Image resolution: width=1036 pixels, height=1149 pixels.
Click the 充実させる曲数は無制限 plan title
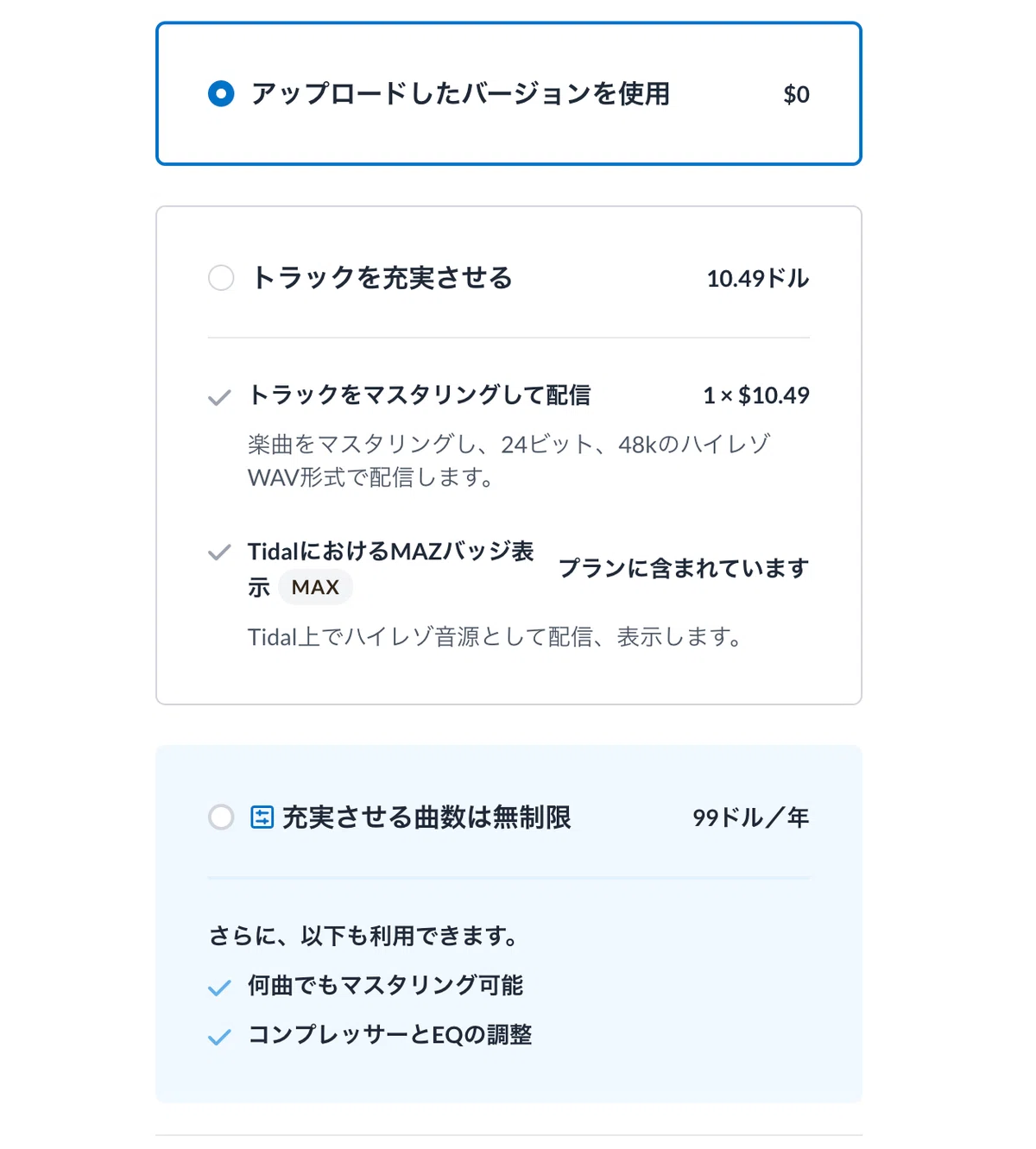pyautogui.click(x=426, y=817)
